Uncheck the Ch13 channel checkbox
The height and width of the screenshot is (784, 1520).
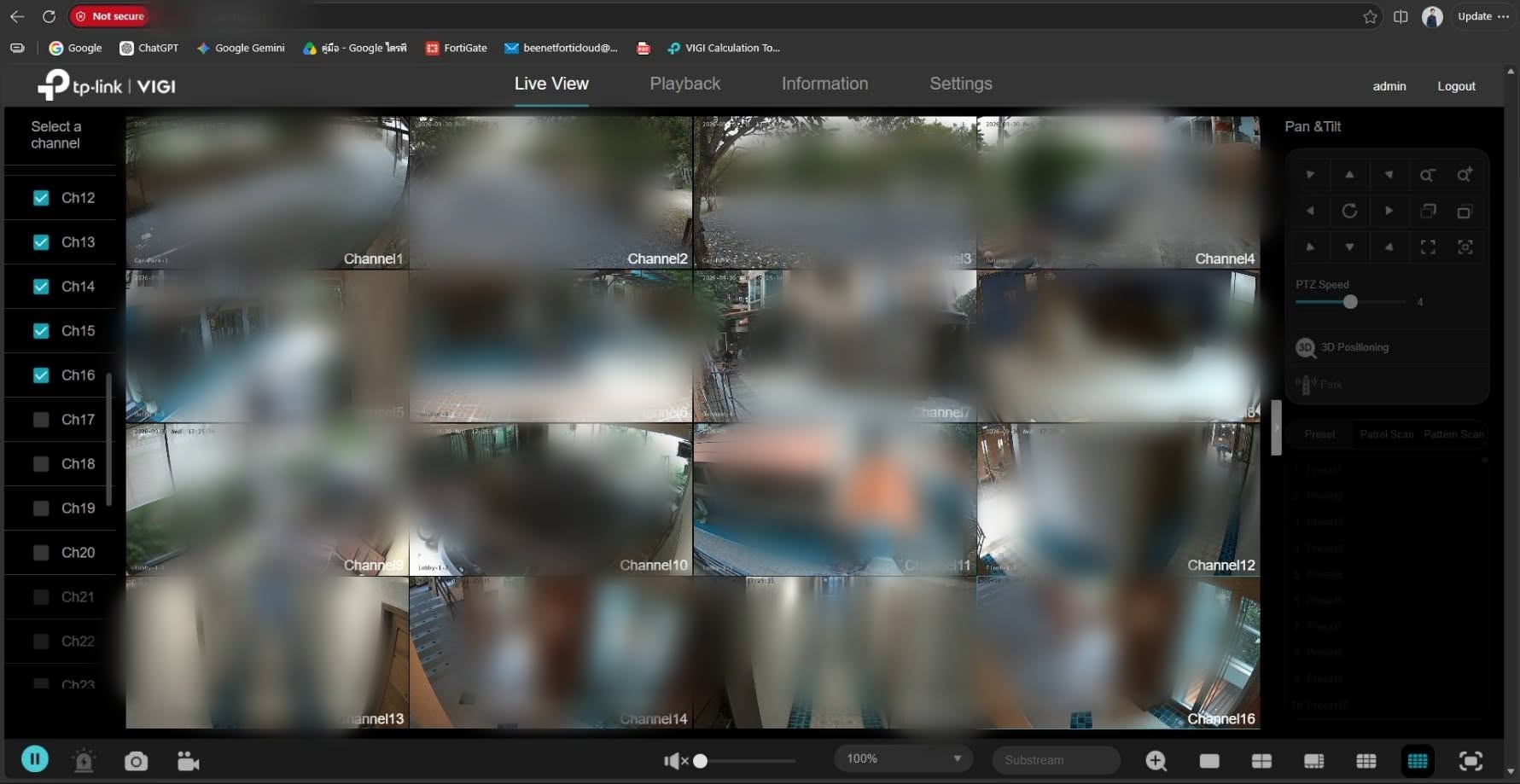[41, 242]
